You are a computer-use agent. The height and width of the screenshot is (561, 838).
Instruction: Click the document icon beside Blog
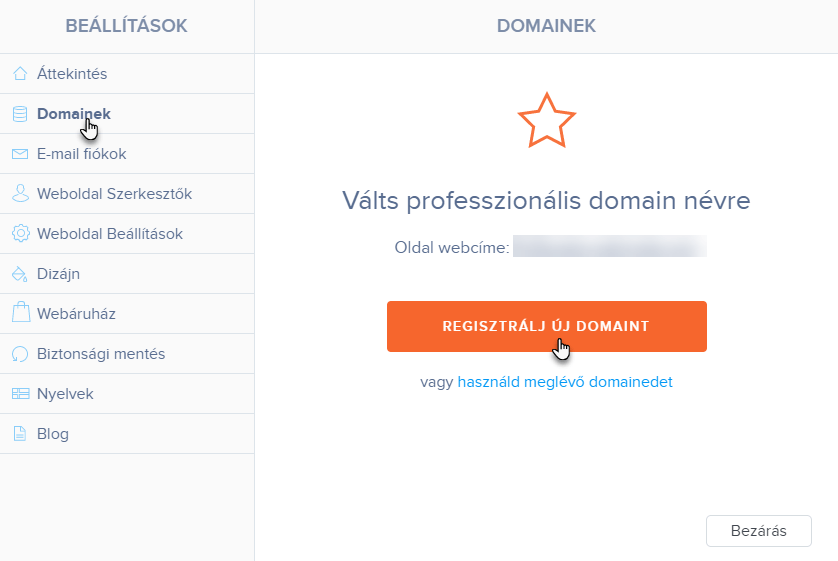click(x=20, y=434)
